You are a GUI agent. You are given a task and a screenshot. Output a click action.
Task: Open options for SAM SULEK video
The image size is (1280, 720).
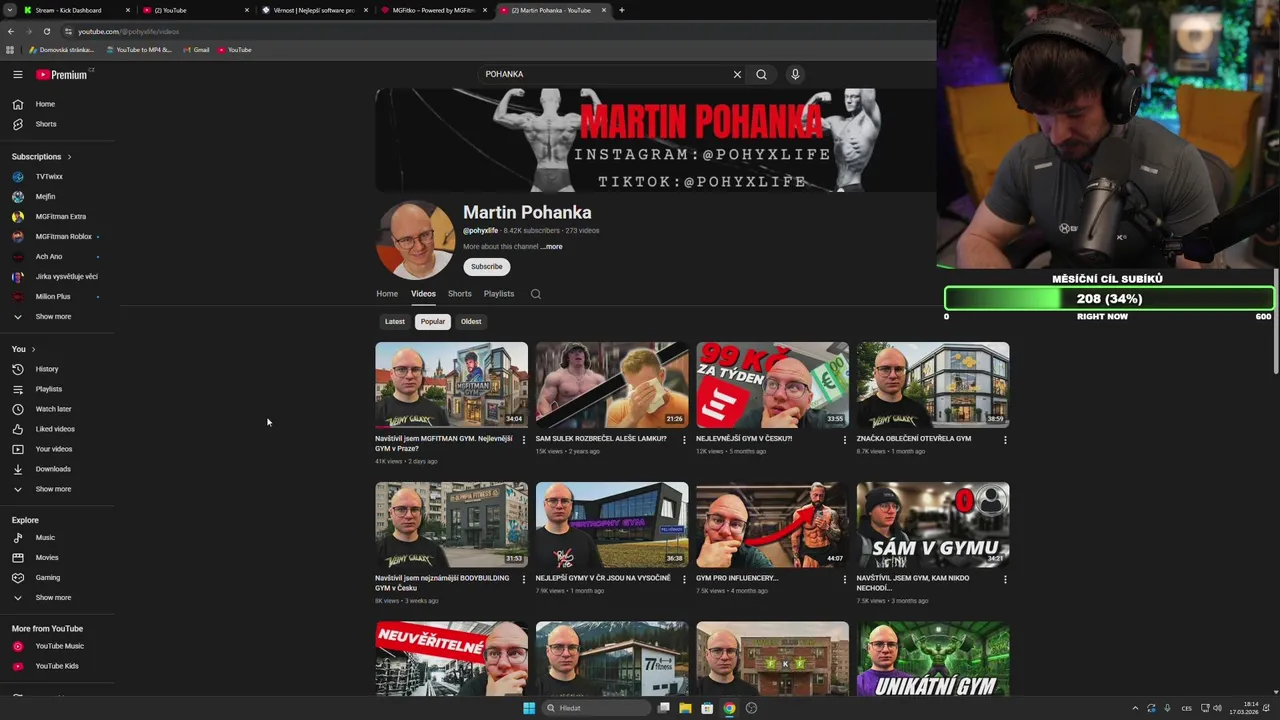[684, 440]
